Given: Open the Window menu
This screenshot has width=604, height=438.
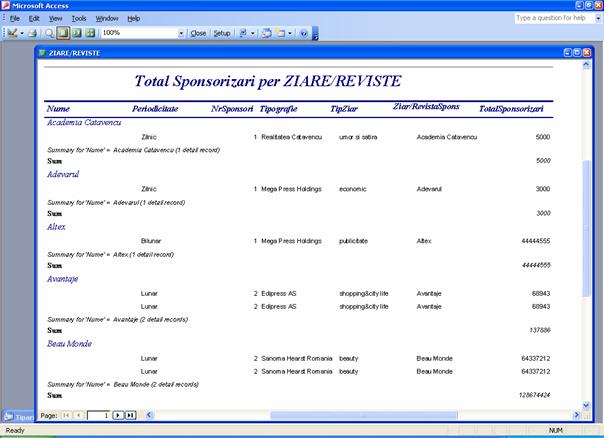Looking at the screenshot, I should click(x=107, y=18).
